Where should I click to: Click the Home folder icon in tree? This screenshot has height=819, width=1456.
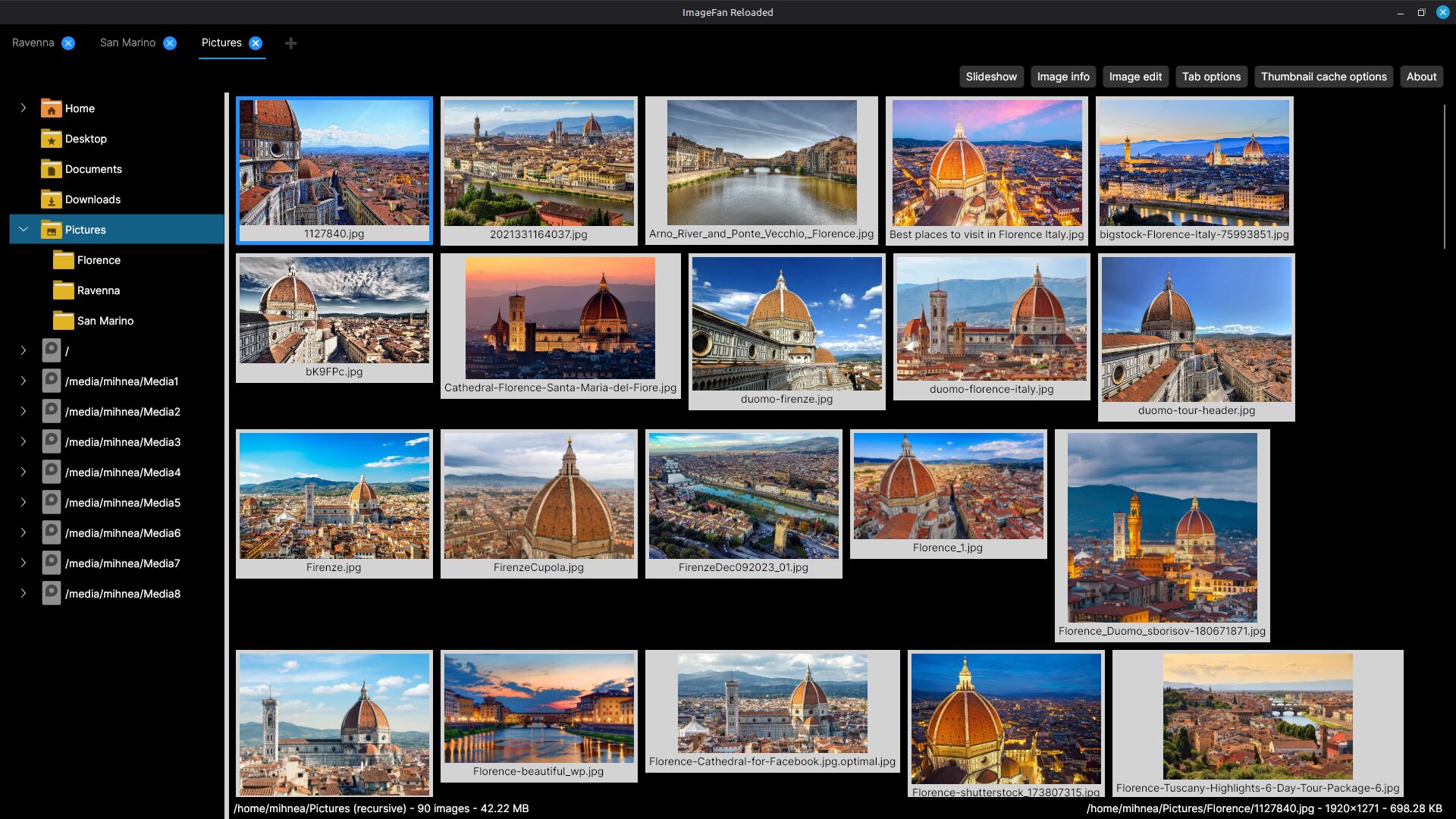coord(51,108)
